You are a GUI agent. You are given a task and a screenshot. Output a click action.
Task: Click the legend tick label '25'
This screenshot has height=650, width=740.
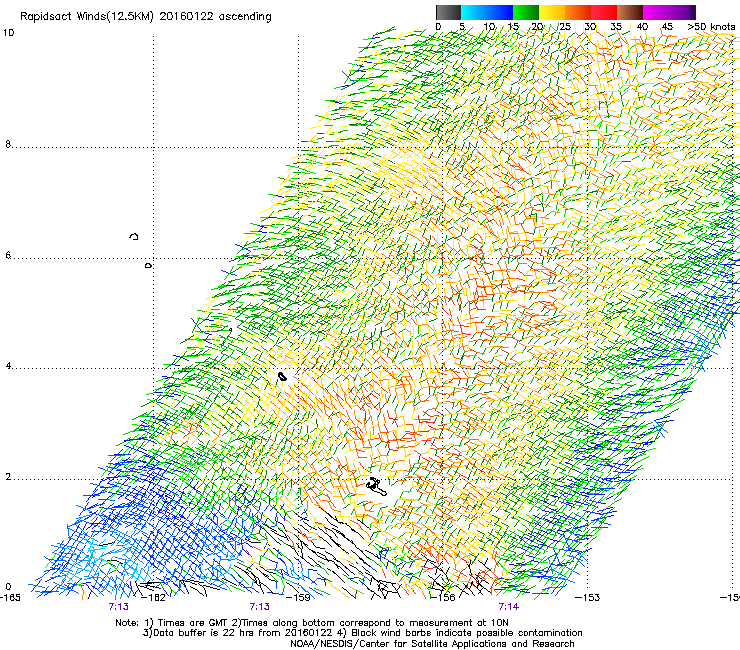(x=564, y=27)
